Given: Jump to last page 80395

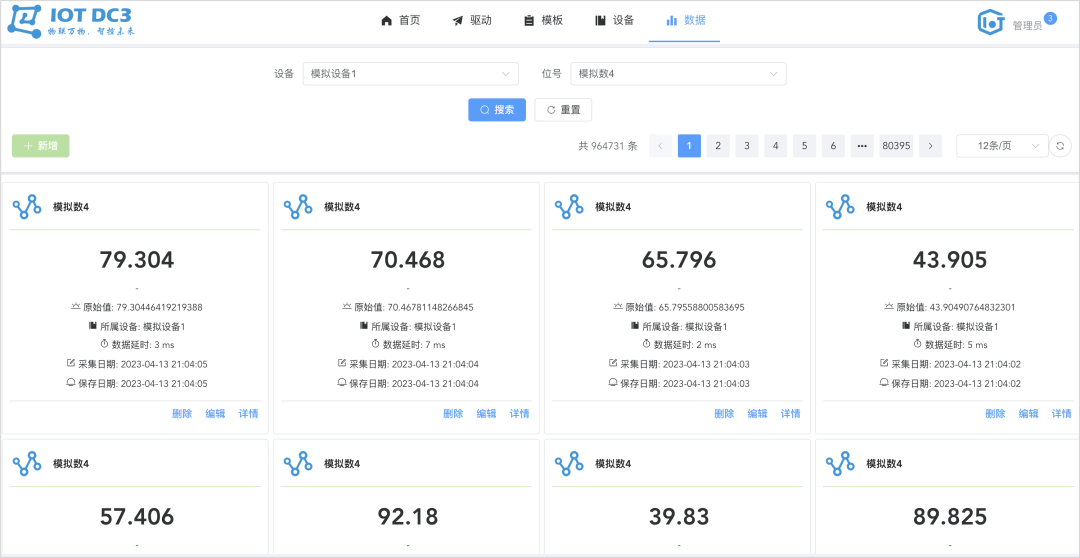Looking at the screenshot, I should point(896,146).
